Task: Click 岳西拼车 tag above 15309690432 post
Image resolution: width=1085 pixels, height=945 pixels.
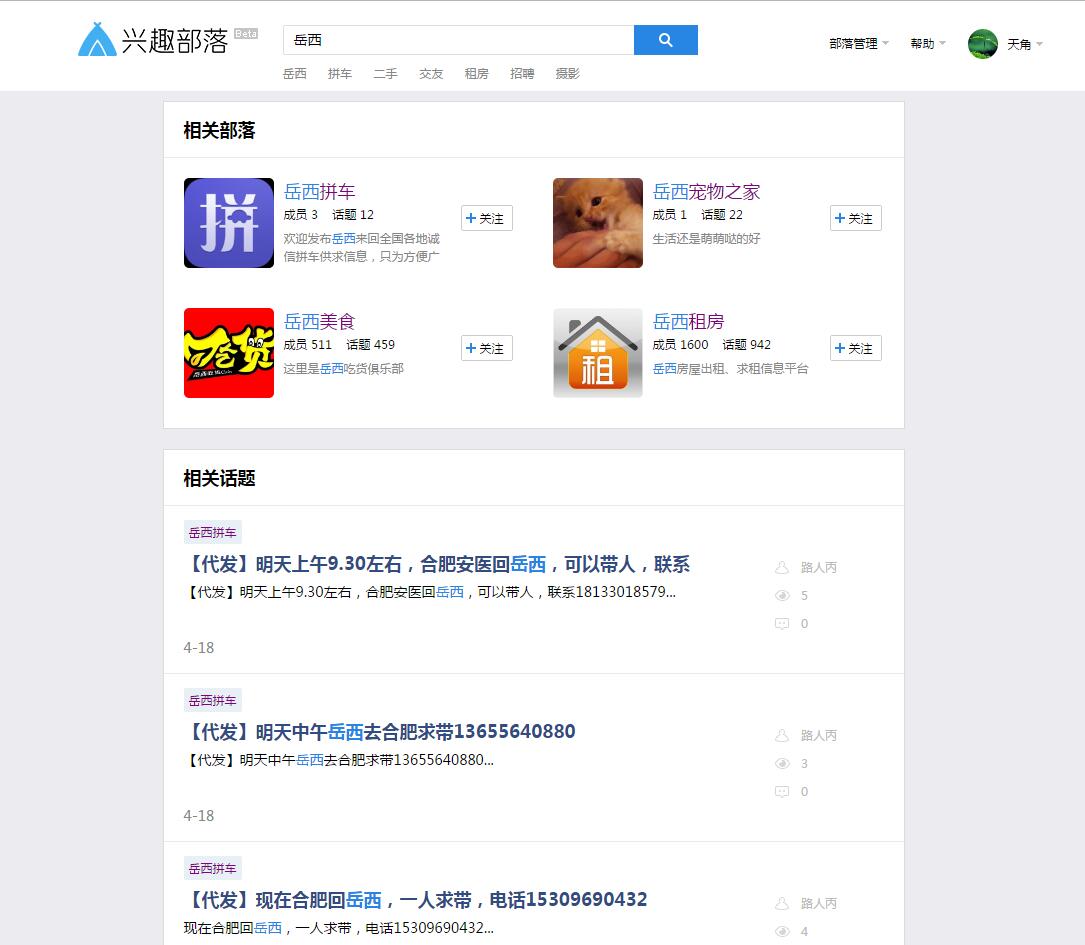Action: (x=212, y=869)
